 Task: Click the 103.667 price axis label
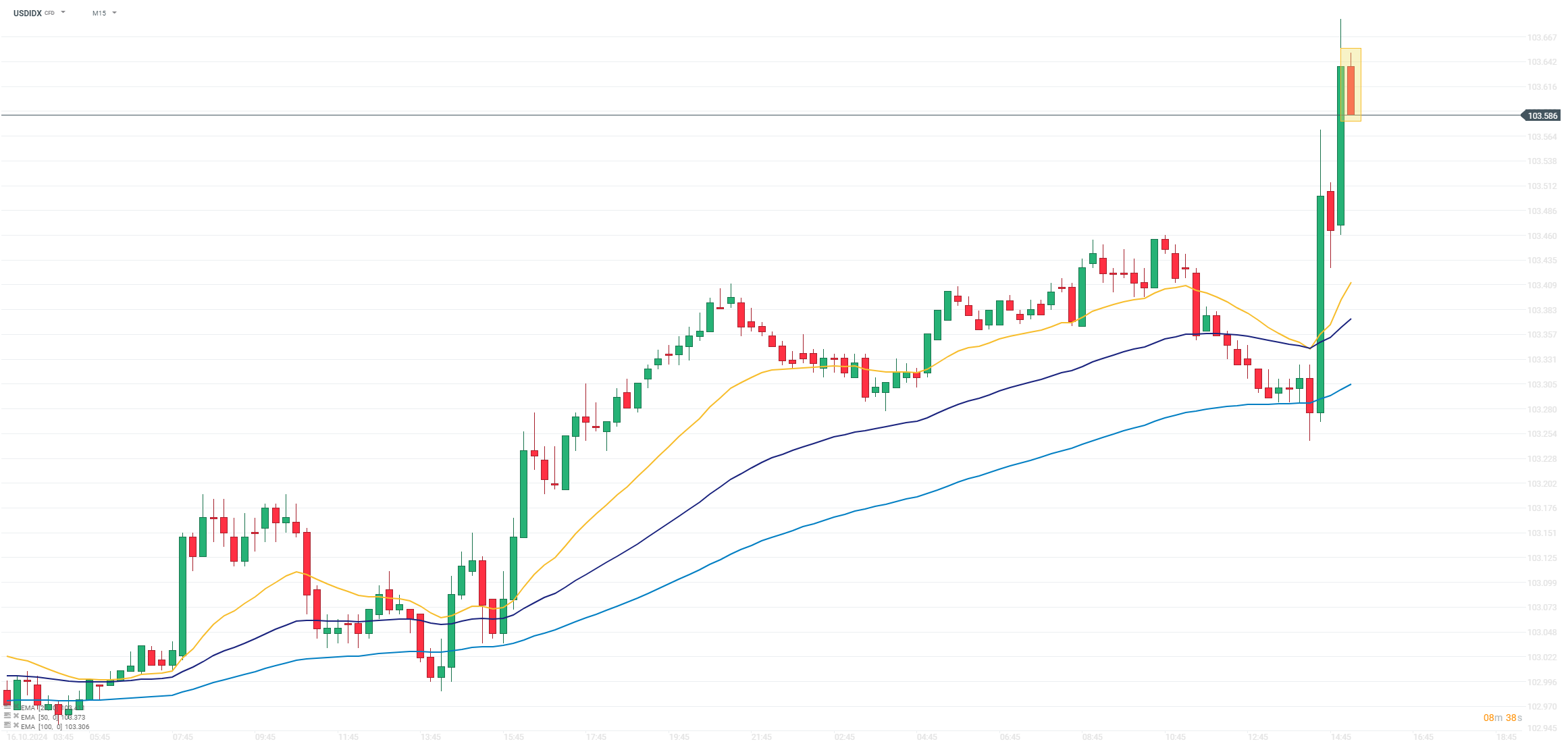[1542, 38]
